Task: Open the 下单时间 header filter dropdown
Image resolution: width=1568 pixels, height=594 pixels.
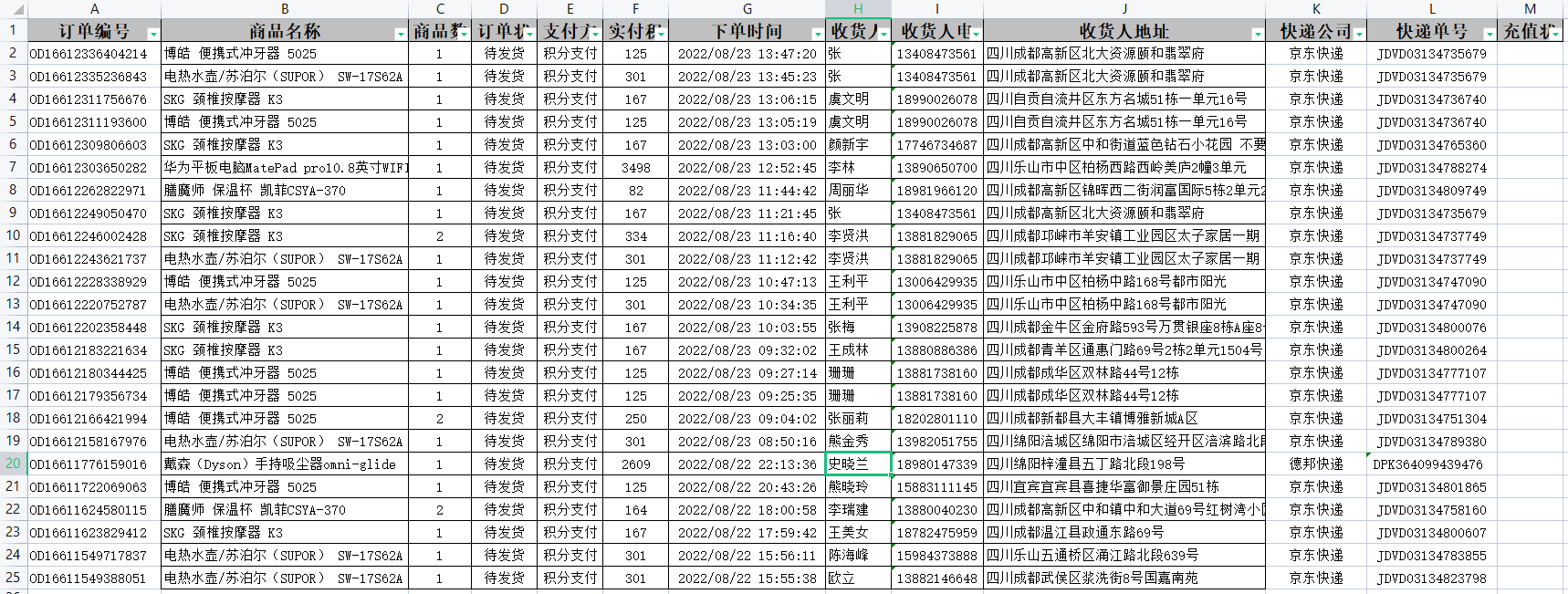Action: pos(817,34)
